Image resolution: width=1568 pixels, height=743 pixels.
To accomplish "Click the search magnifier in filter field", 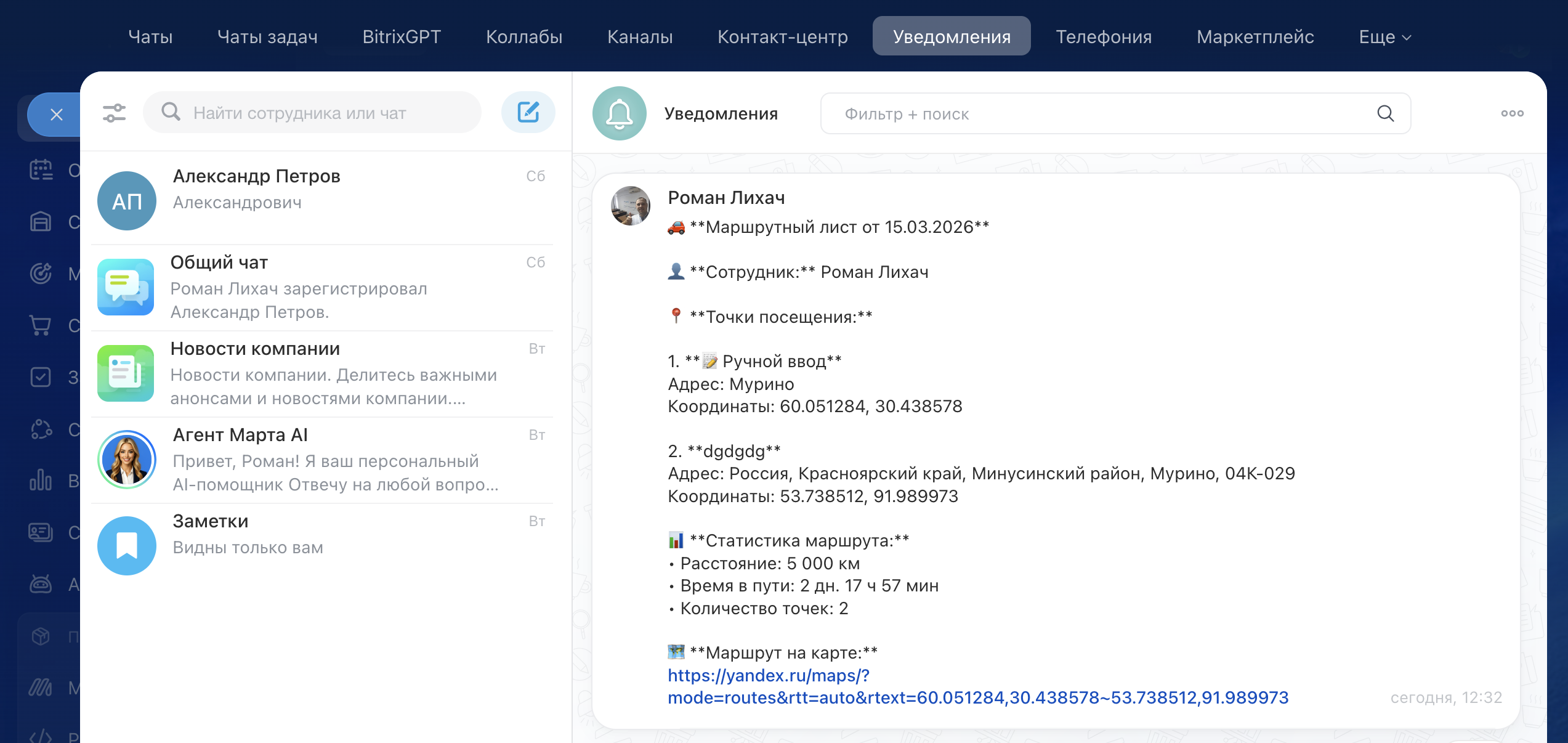I will (x=1385, y=113).
